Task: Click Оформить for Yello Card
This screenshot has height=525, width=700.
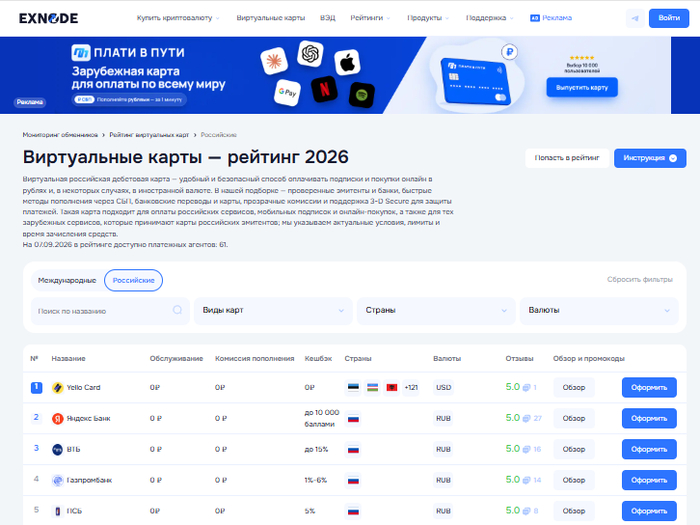Action: click(x=649, y=388)
